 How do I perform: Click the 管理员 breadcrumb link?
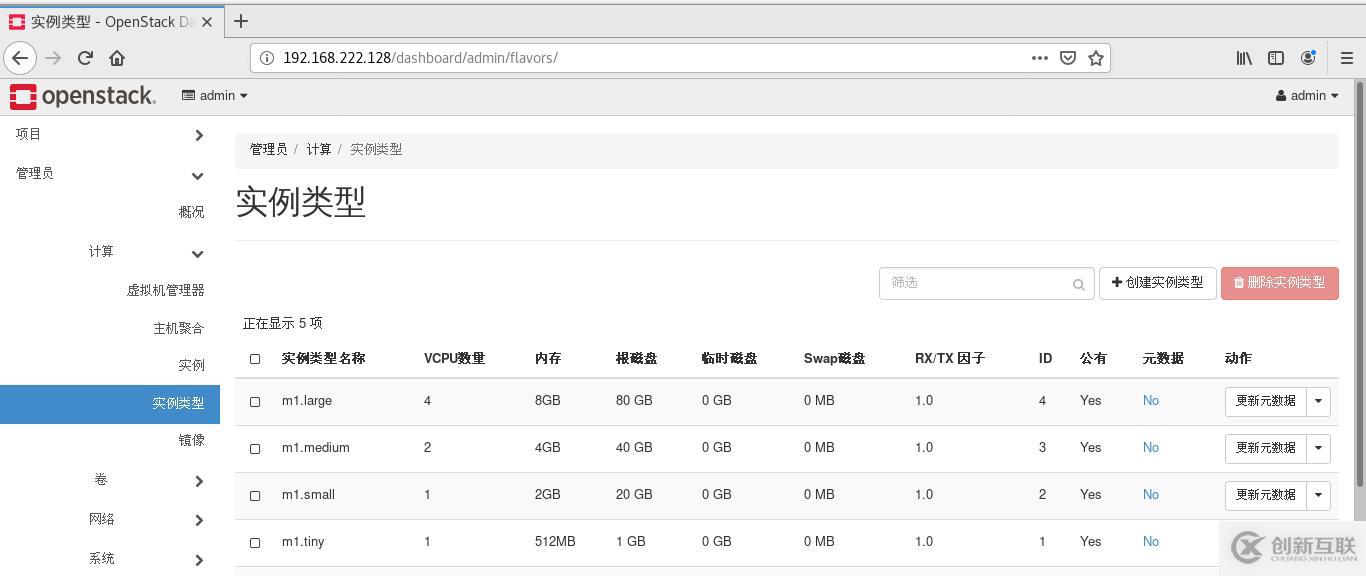coord(268,149)
